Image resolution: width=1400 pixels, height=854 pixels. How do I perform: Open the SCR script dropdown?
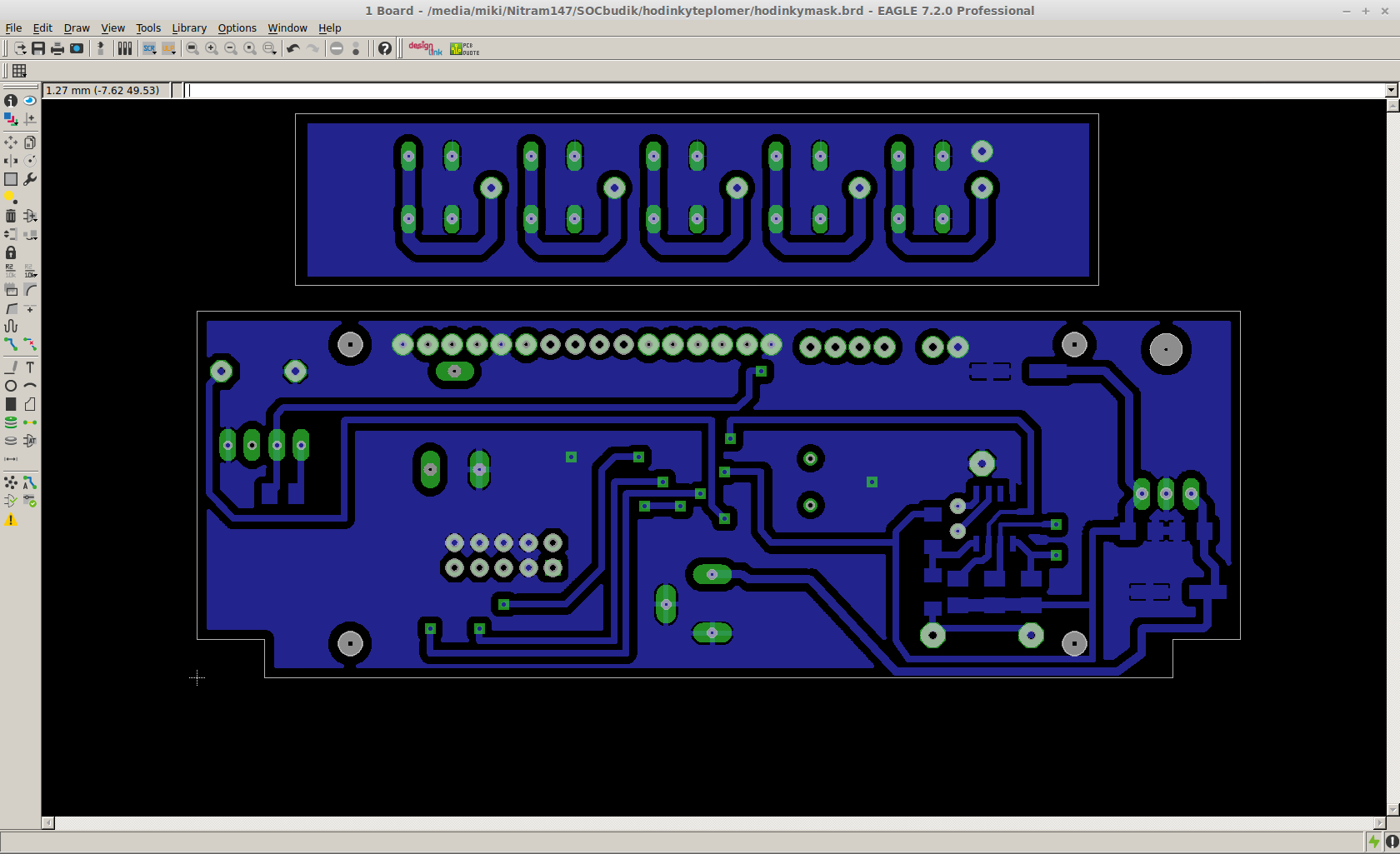(x=149, y=48)
